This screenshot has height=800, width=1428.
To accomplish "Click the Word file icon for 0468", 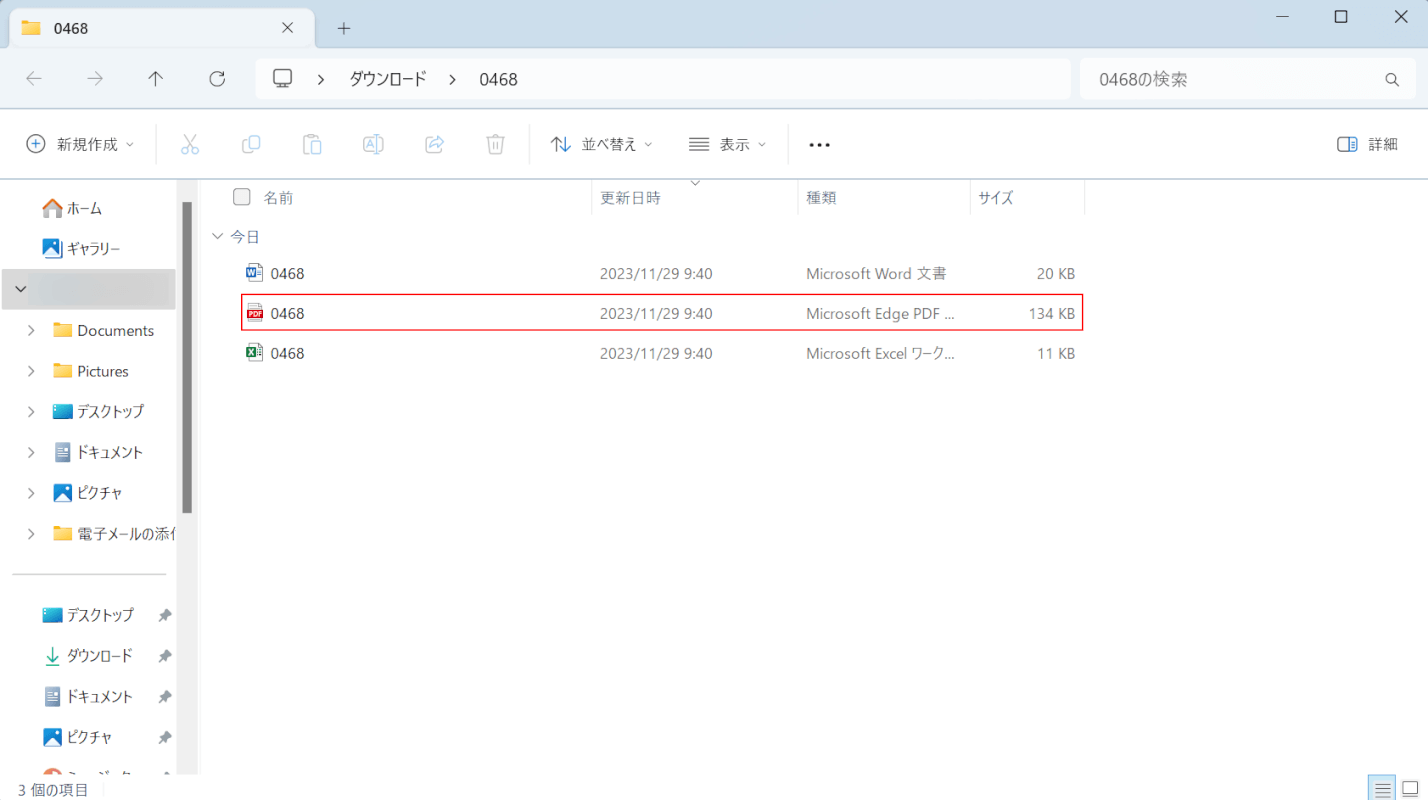I will tap(255, 273).
